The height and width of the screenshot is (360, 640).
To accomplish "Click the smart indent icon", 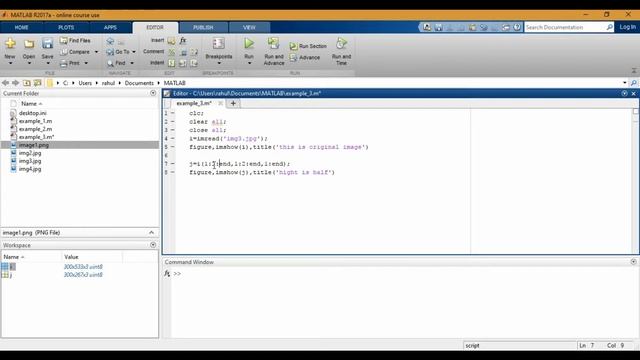I will [x=171, y=63].
